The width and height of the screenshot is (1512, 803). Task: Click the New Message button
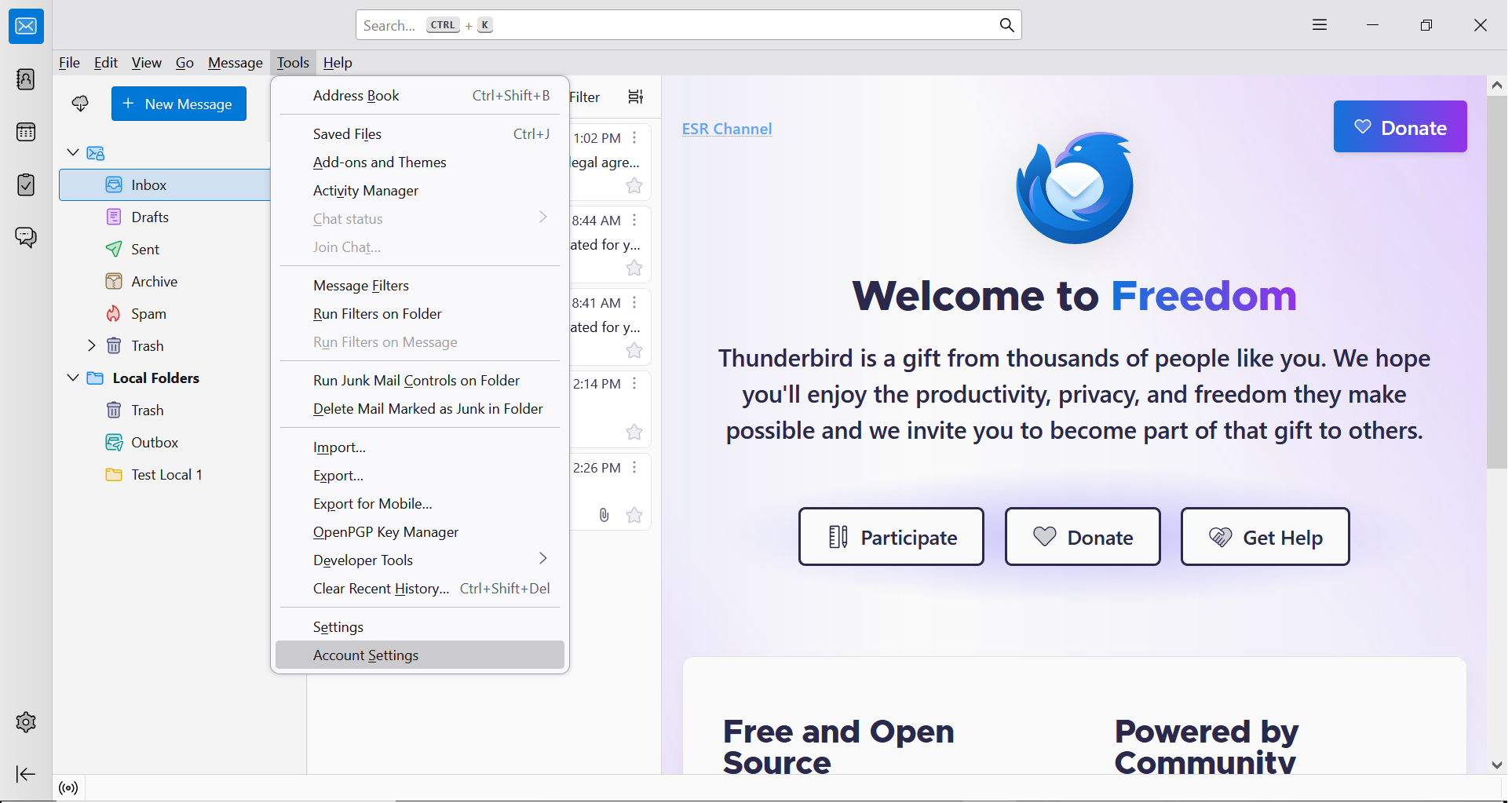(179, 104)
